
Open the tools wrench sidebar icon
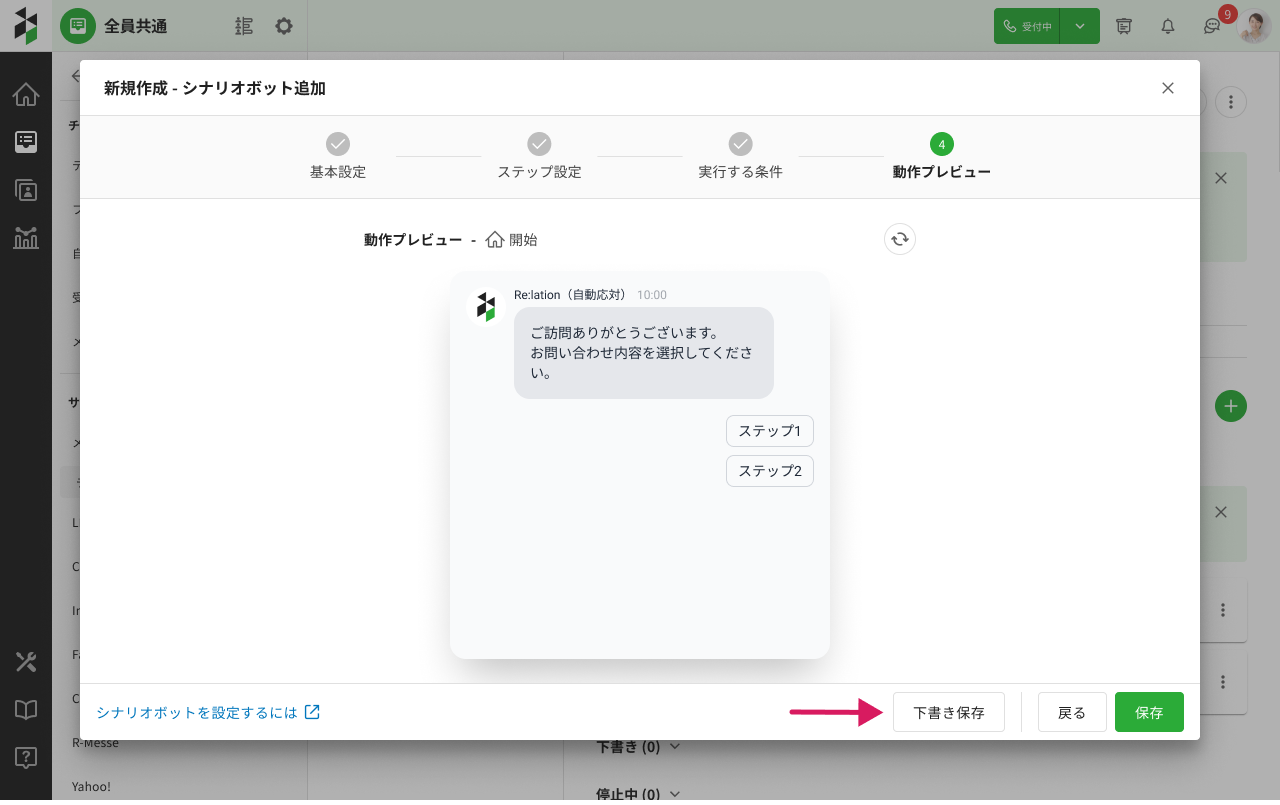[26, 661]
